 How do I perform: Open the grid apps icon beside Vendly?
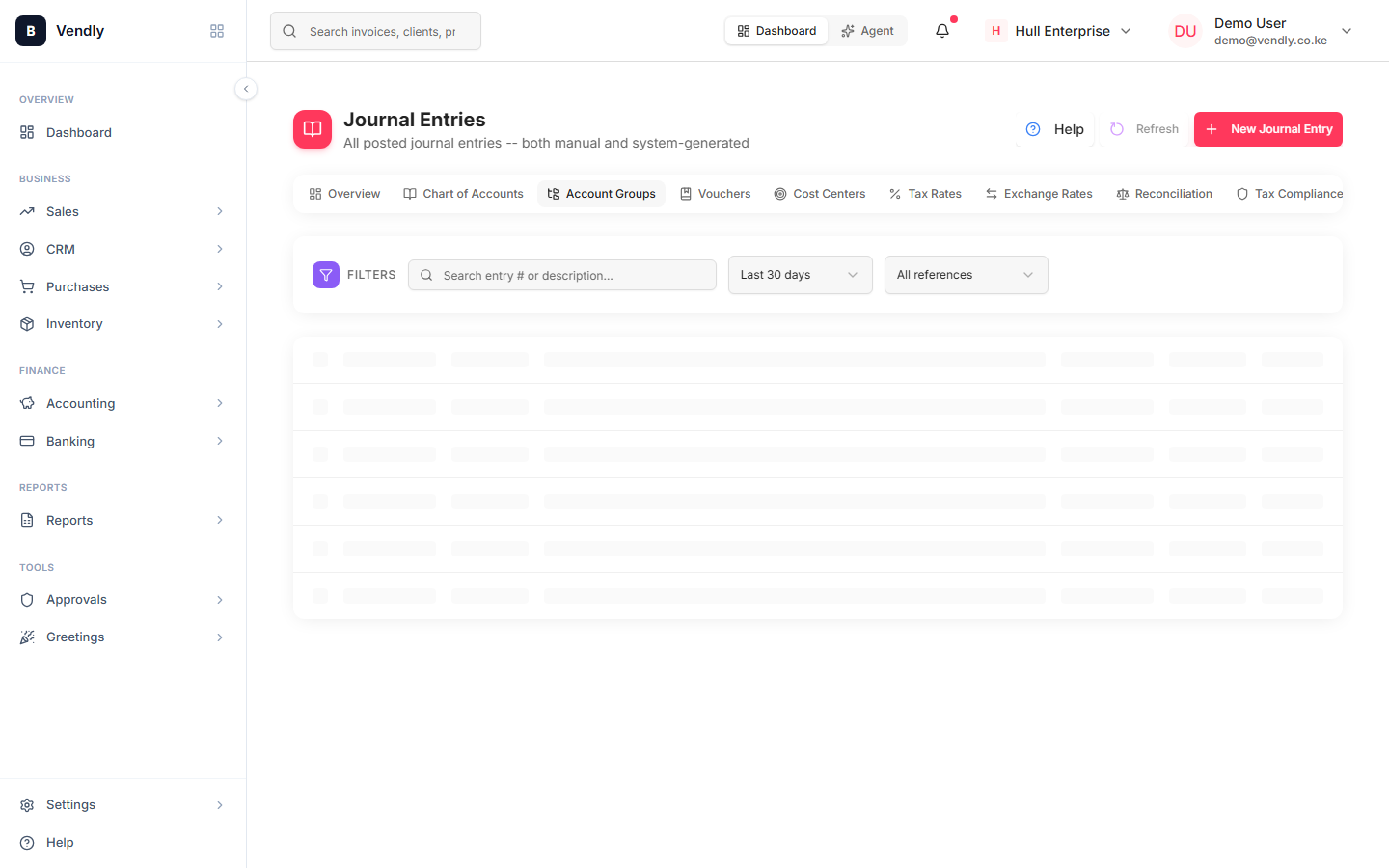[x=217, y=31]
